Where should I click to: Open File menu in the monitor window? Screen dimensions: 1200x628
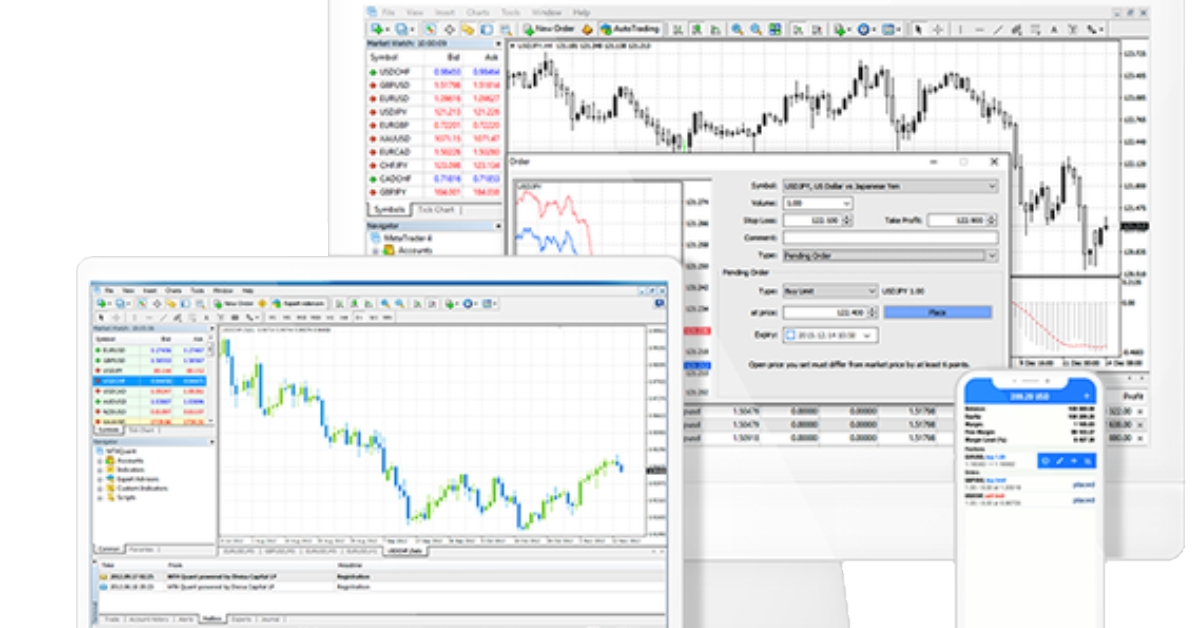(388, 12)
